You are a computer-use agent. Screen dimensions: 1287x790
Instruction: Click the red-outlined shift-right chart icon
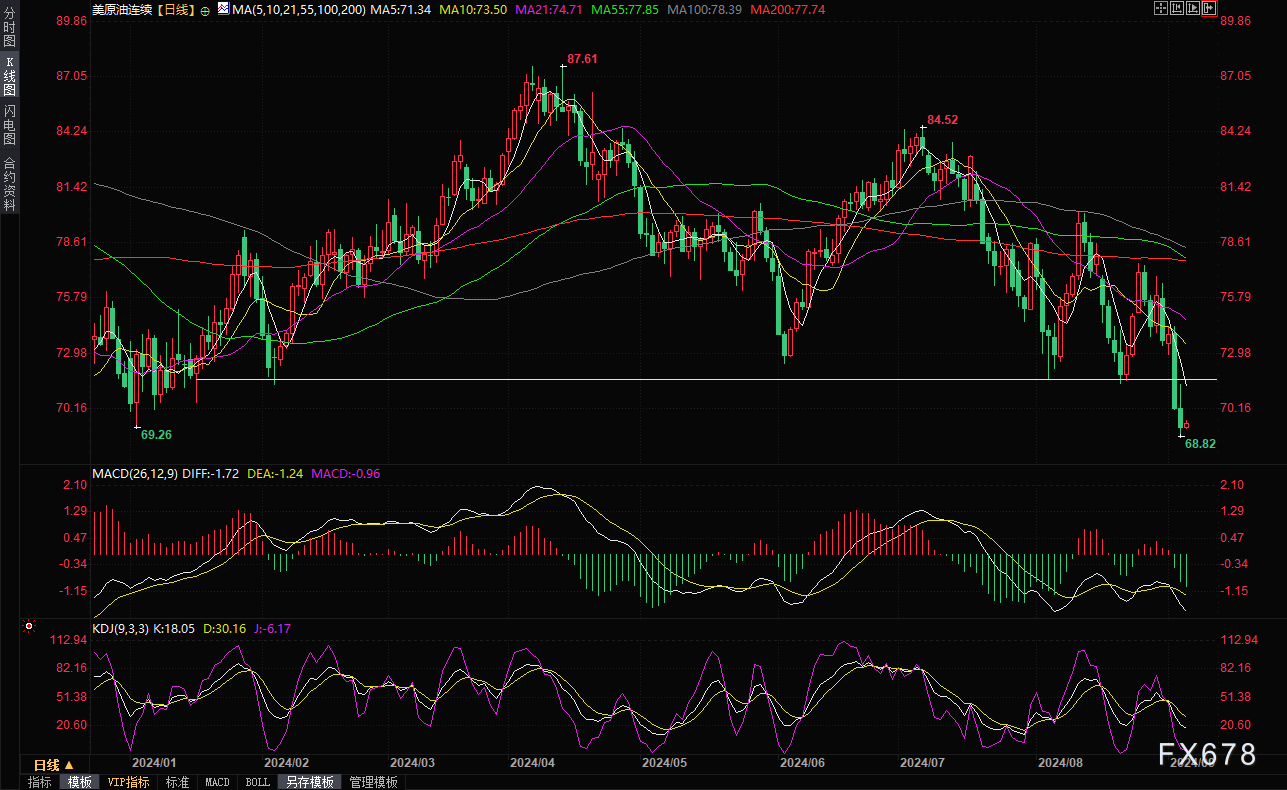click(x=1208, y=9)
